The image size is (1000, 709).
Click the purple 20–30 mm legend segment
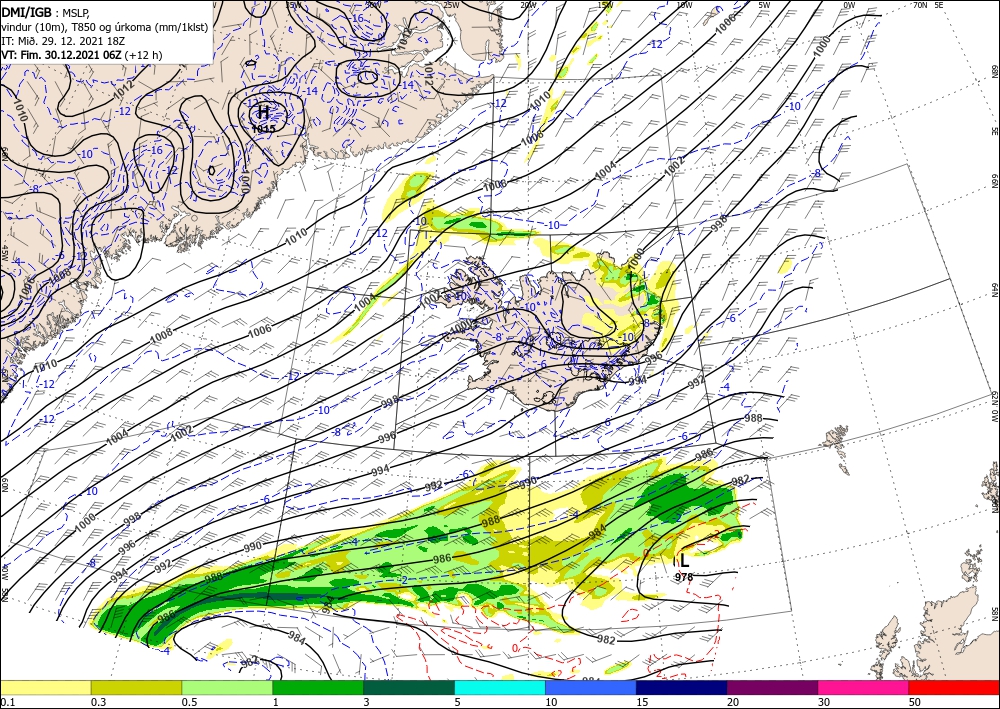pos(772,687)
